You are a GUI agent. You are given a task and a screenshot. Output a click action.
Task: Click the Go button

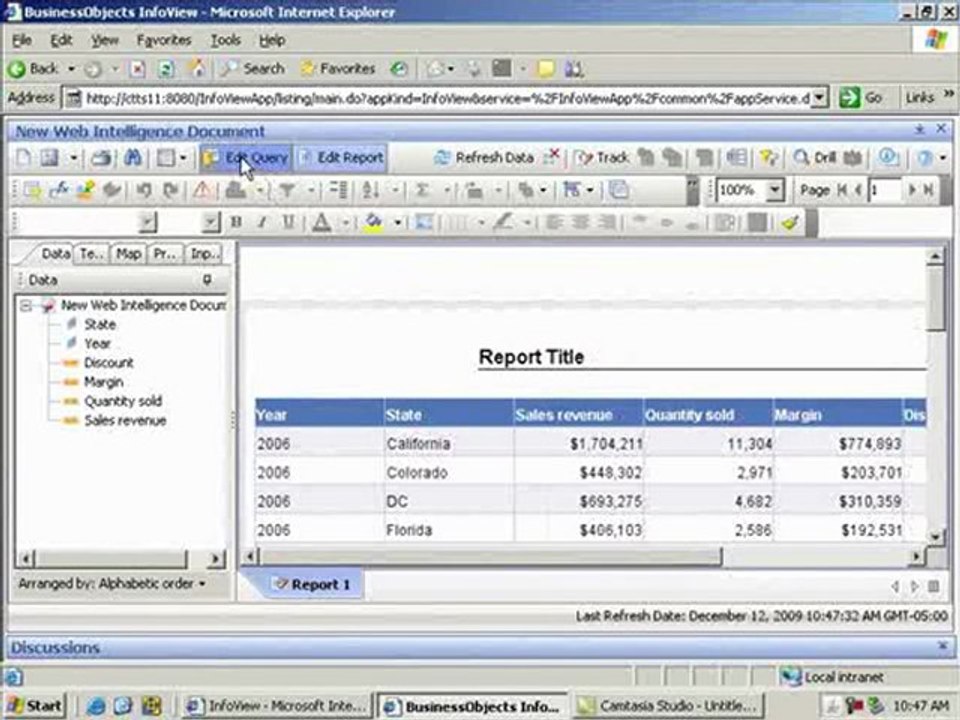[861, 97]
